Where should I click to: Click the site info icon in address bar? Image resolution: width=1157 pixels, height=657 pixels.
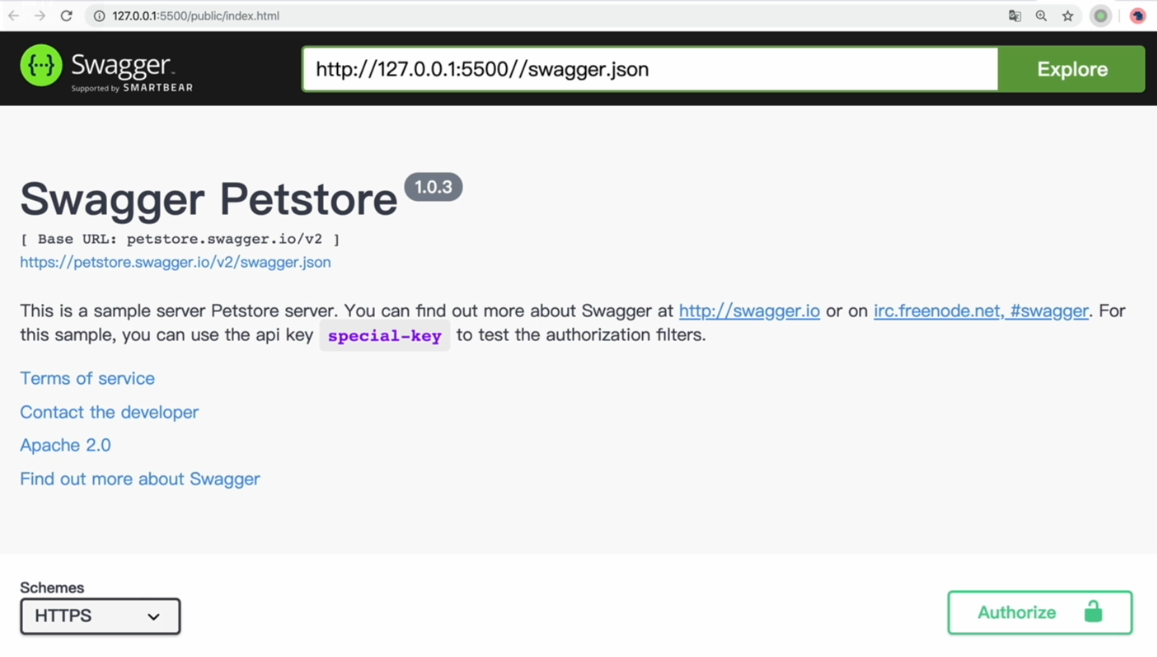click(x=99, y=16)
